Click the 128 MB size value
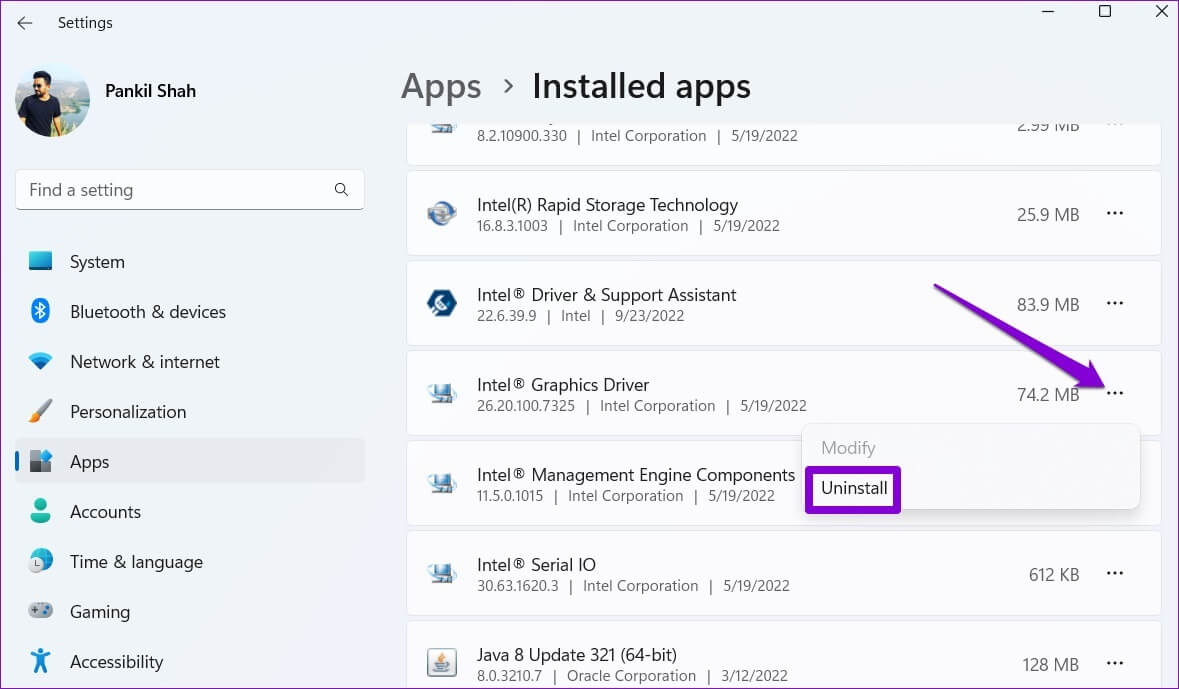This screenshot has width=1179, height=689. (x=1050, y=665)
